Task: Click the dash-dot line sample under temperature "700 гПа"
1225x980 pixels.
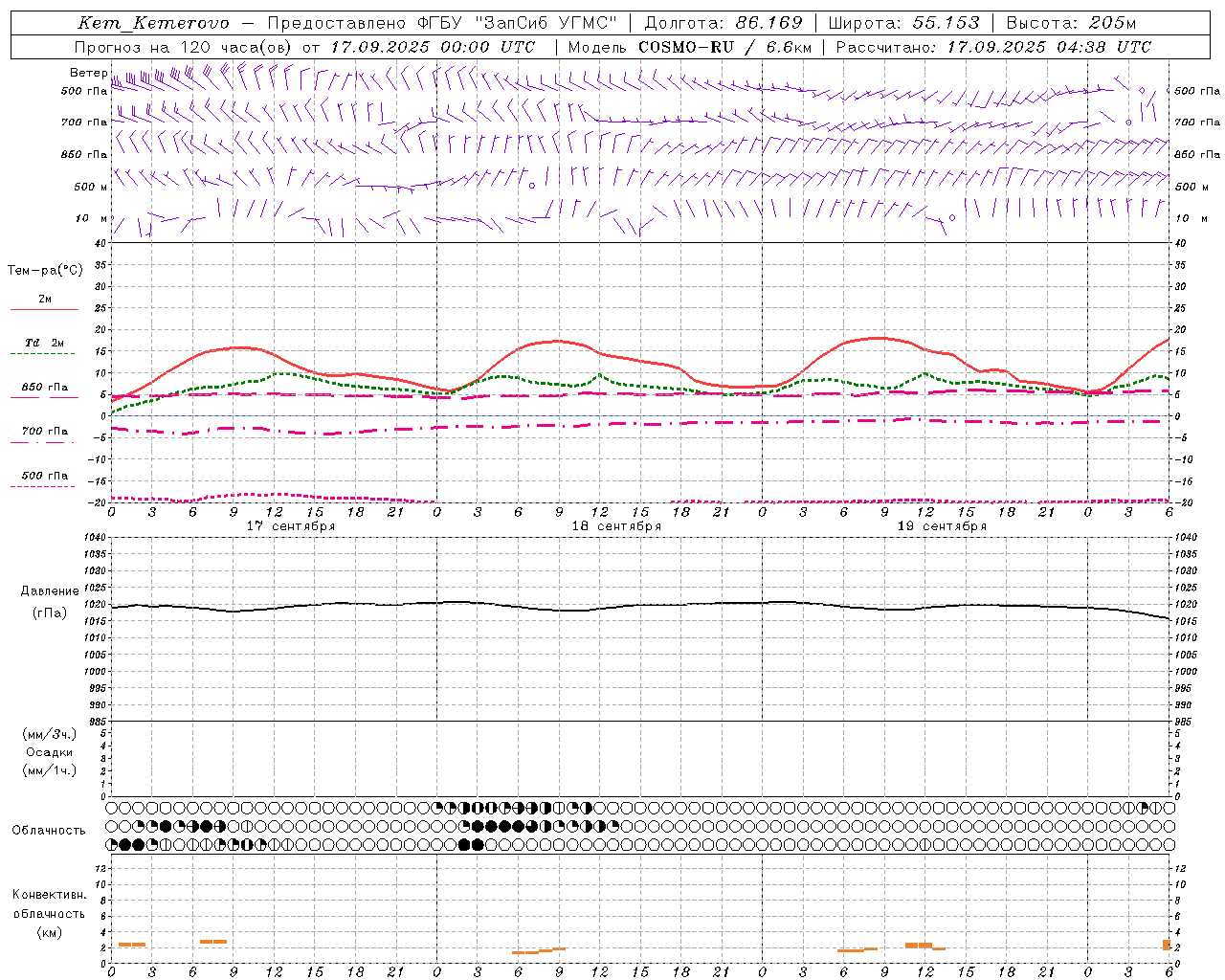Action: pyautogui.click(x=42, y=442)
